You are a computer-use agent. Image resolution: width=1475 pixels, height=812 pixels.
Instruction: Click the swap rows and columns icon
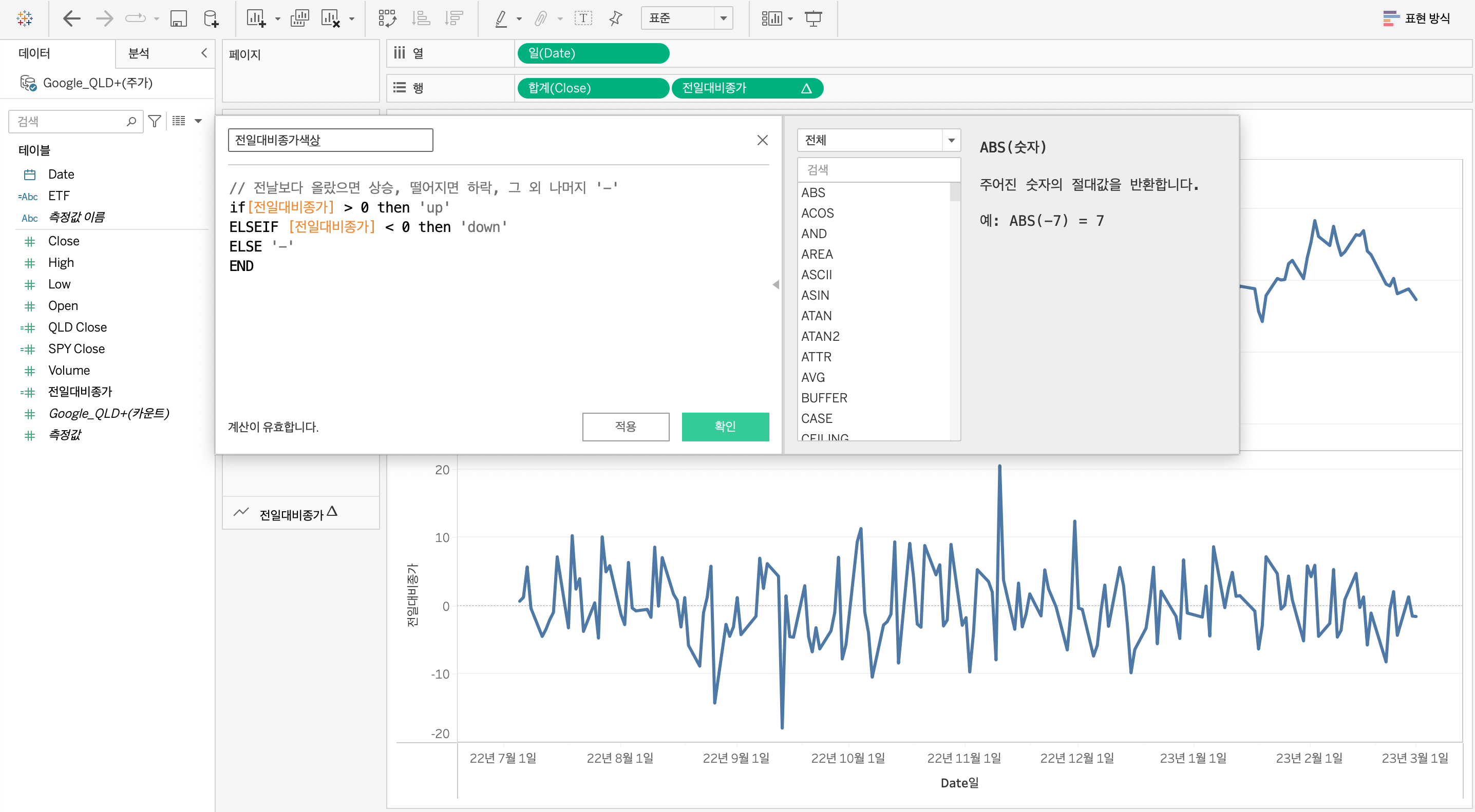pyautogui.click(x=387, y=18)
